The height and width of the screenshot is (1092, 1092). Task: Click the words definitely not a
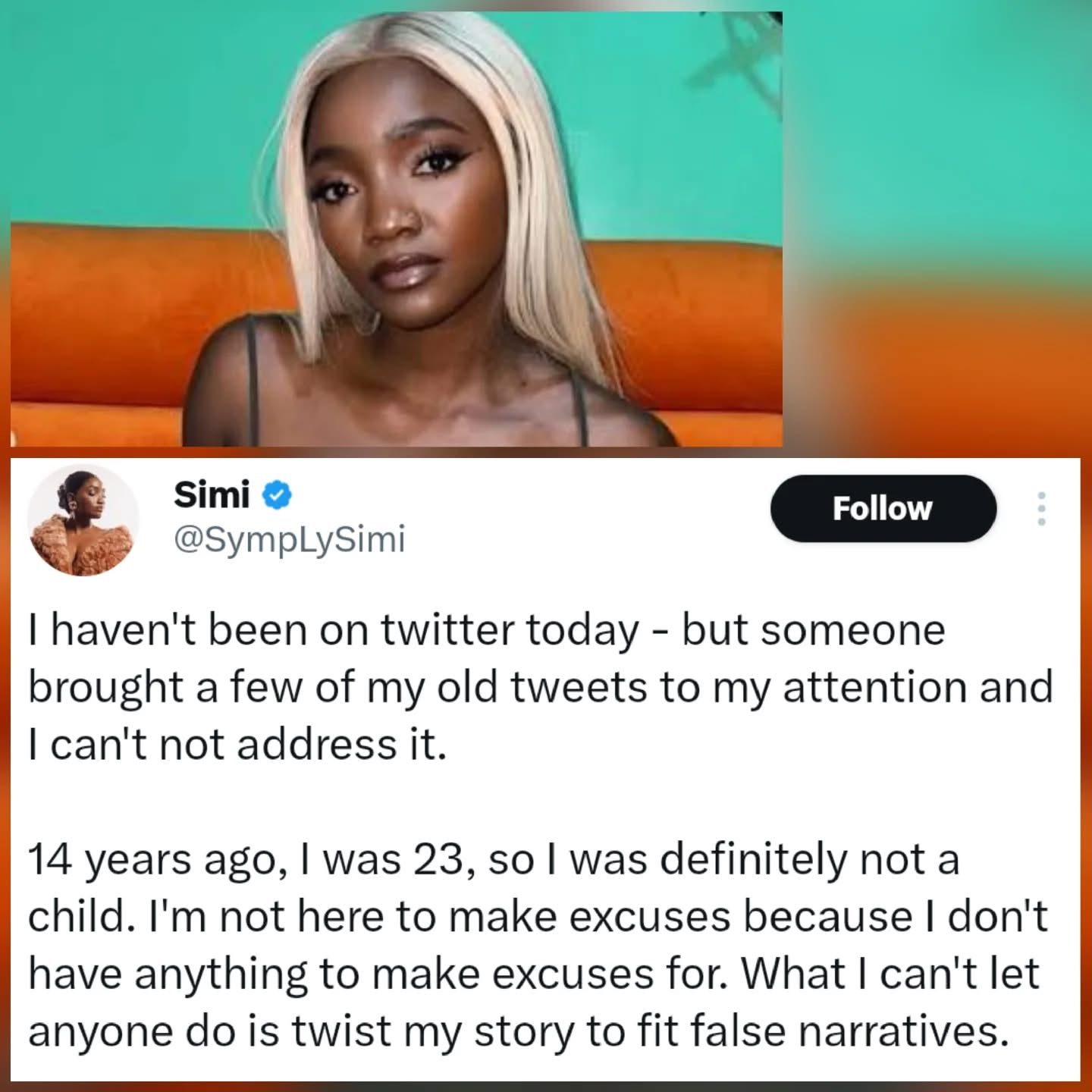[810, 860]
